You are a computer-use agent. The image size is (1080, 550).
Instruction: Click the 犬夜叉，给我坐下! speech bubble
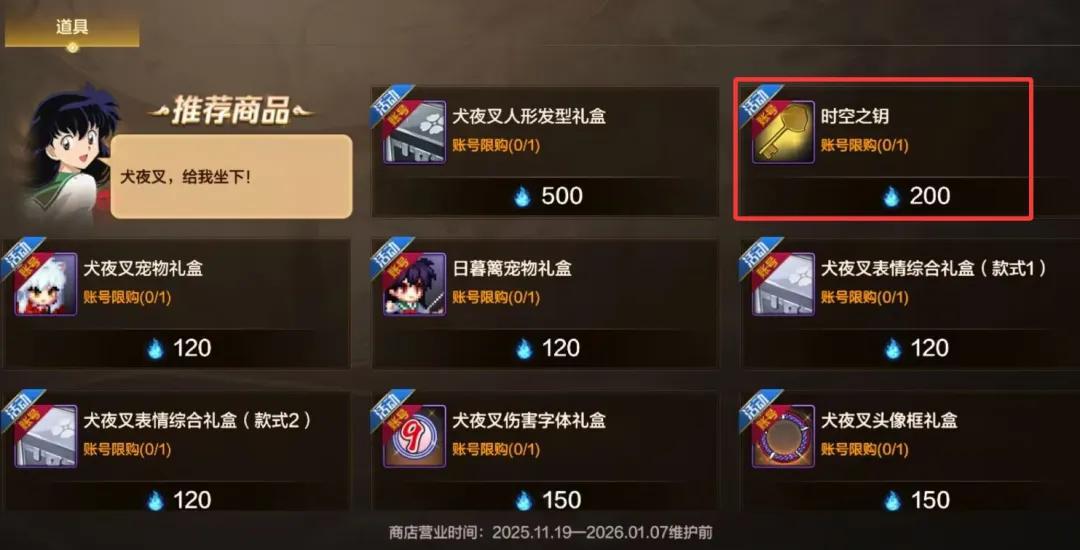click(x=231, y=177)
